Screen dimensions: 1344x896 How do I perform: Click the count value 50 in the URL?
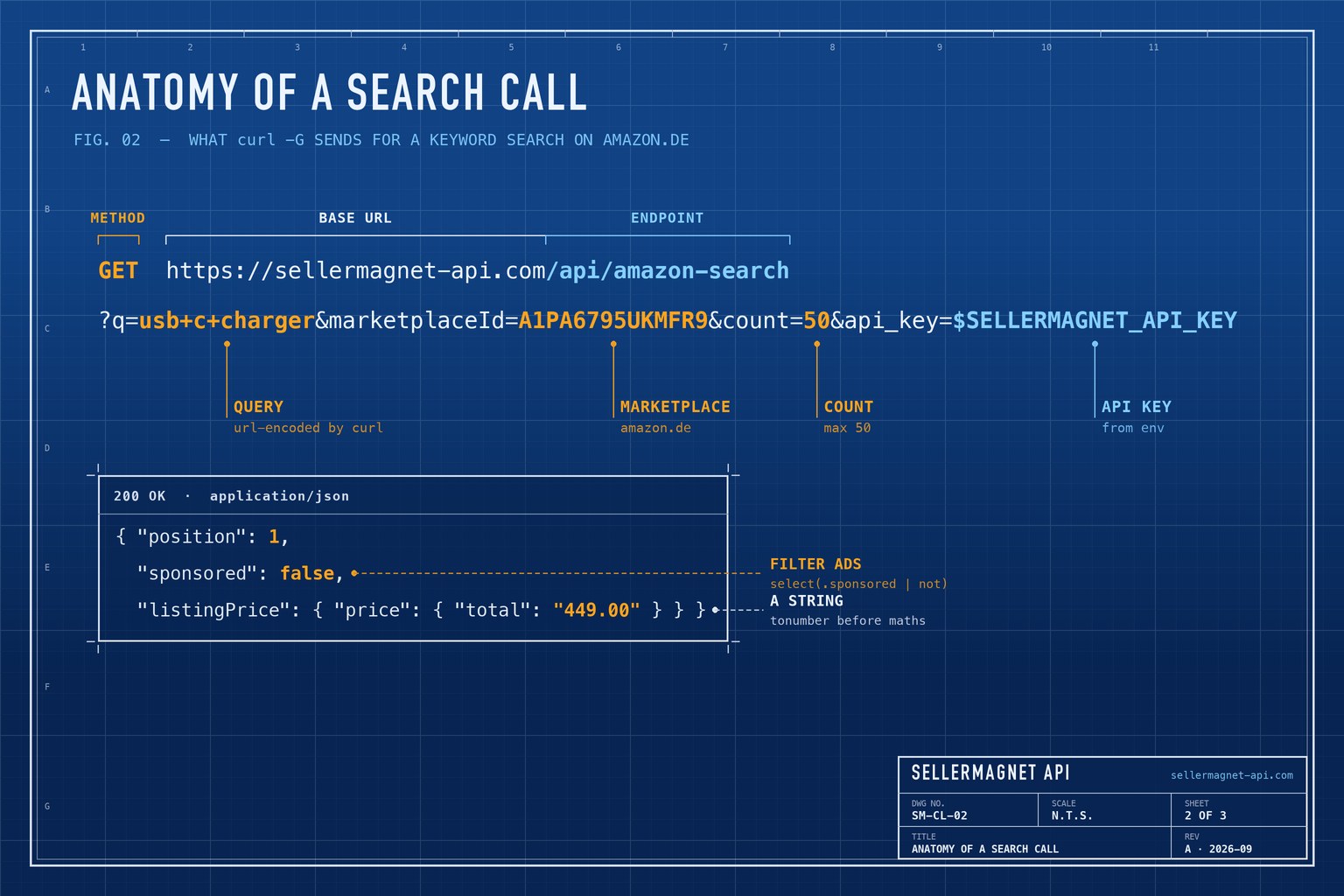(x=817, y=320)
